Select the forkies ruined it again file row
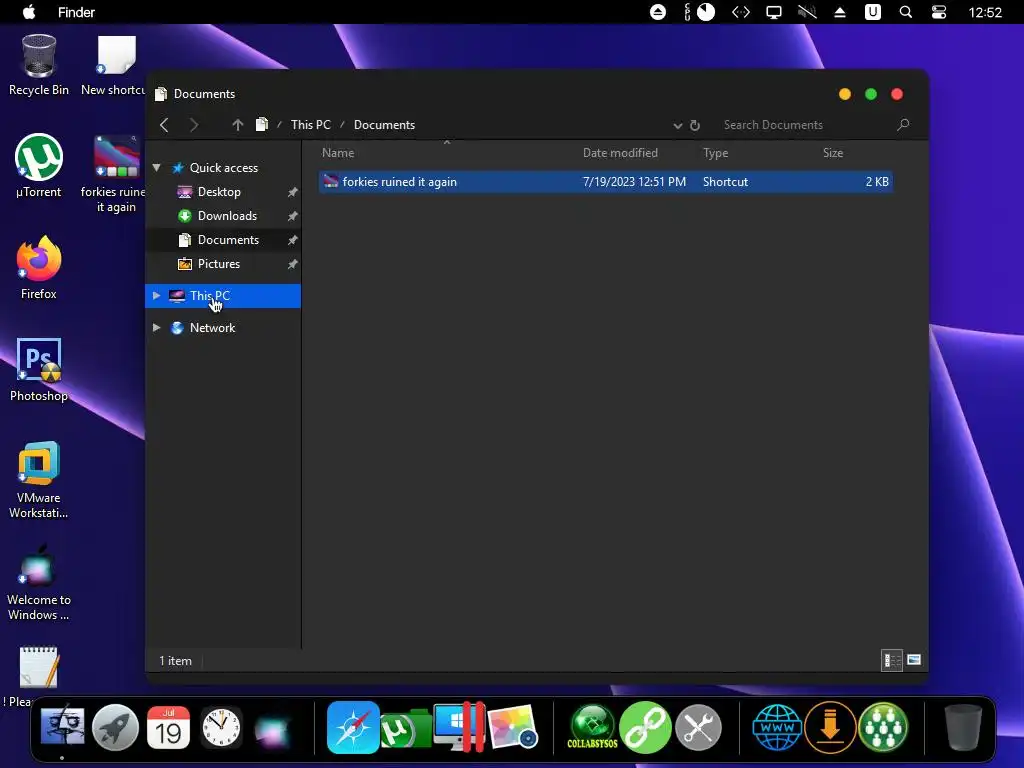Image resolution: width=1024 pixels, height=768 pixels. (x=605, y=182)
